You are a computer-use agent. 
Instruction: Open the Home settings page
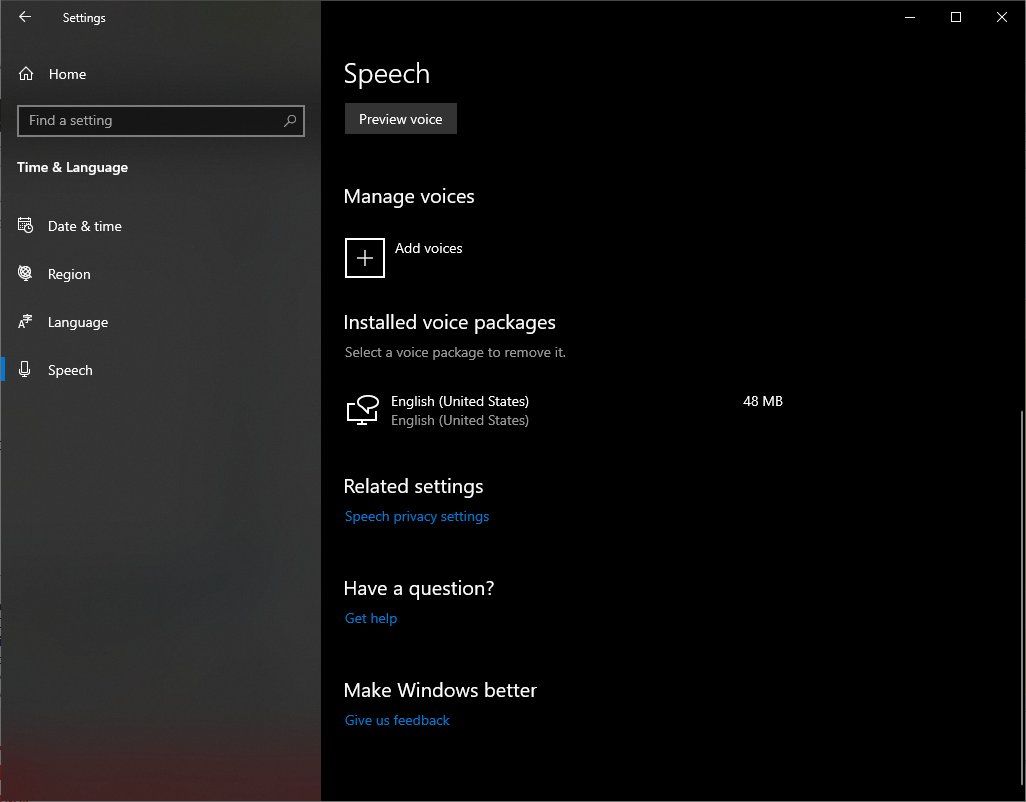[161, 74]
